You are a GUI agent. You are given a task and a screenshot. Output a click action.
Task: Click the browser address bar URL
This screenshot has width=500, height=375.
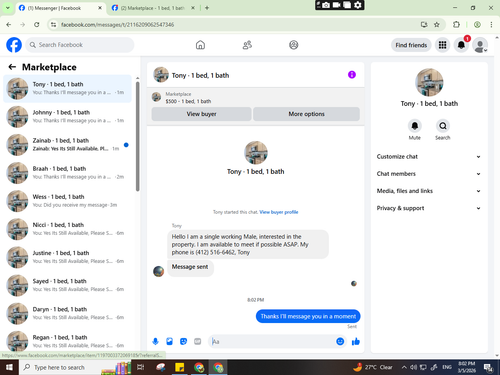tap(117, 25)
